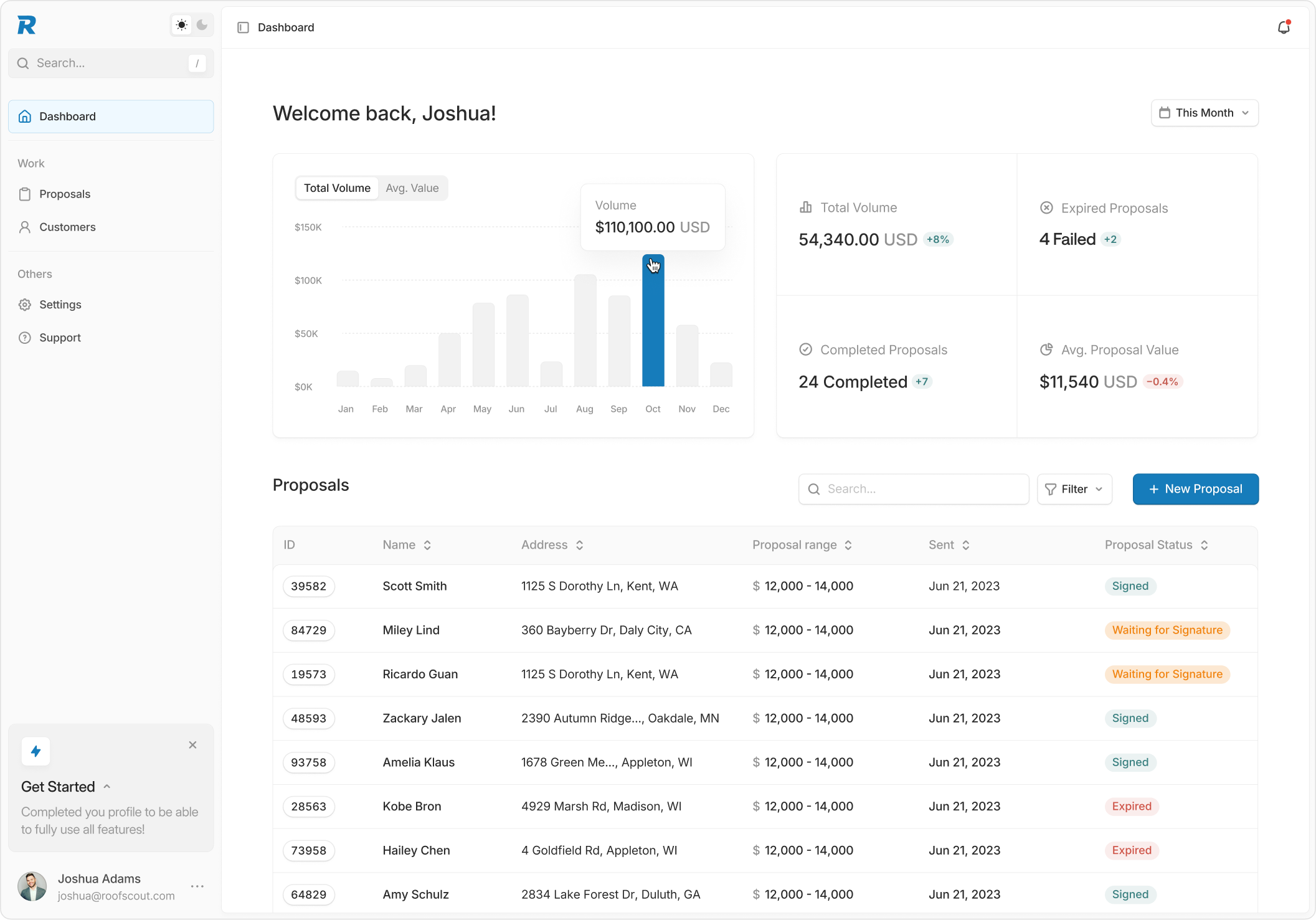Click the RoofScout R logo

27,25
